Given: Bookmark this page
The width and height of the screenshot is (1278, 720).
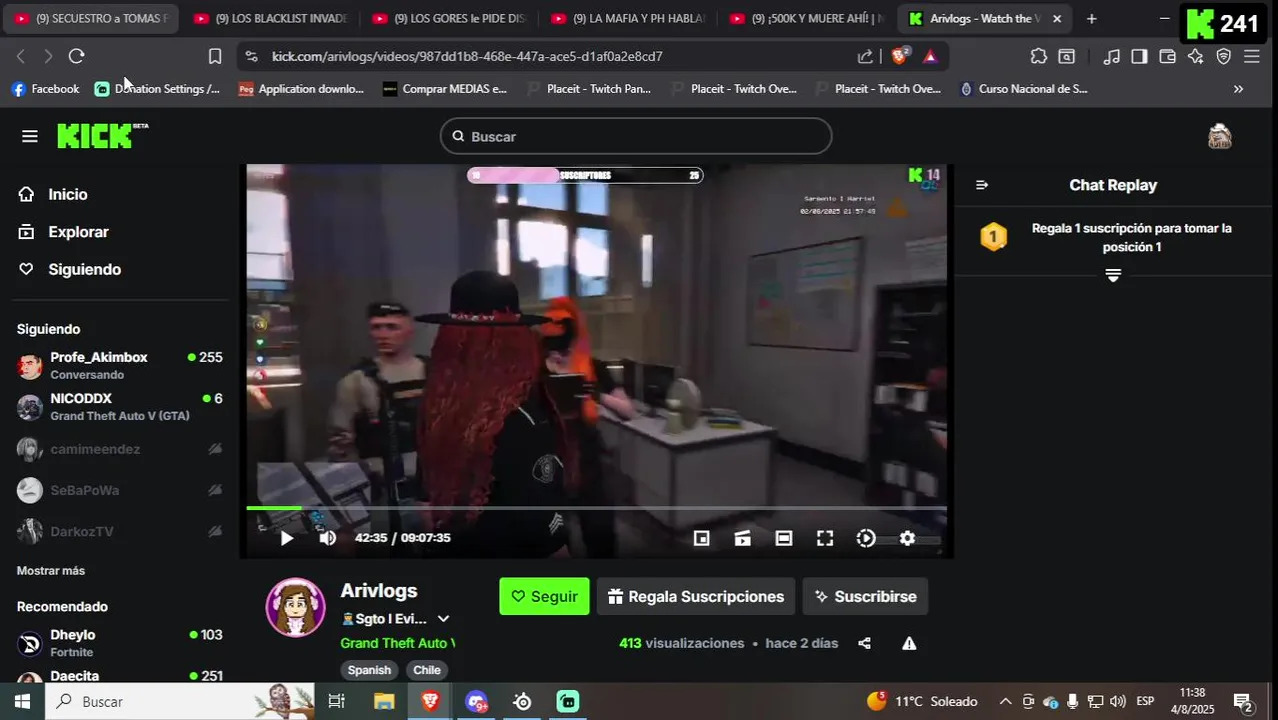Looking at the screenshot, I should tap(215, 56).
